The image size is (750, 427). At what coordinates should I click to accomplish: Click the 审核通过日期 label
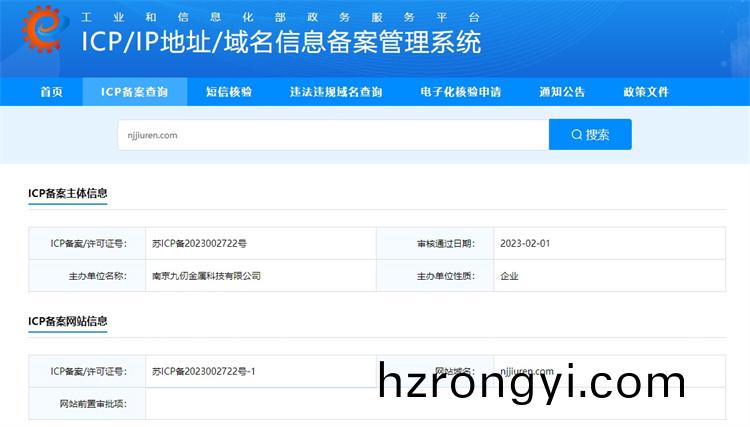click(x=446, y=243)
